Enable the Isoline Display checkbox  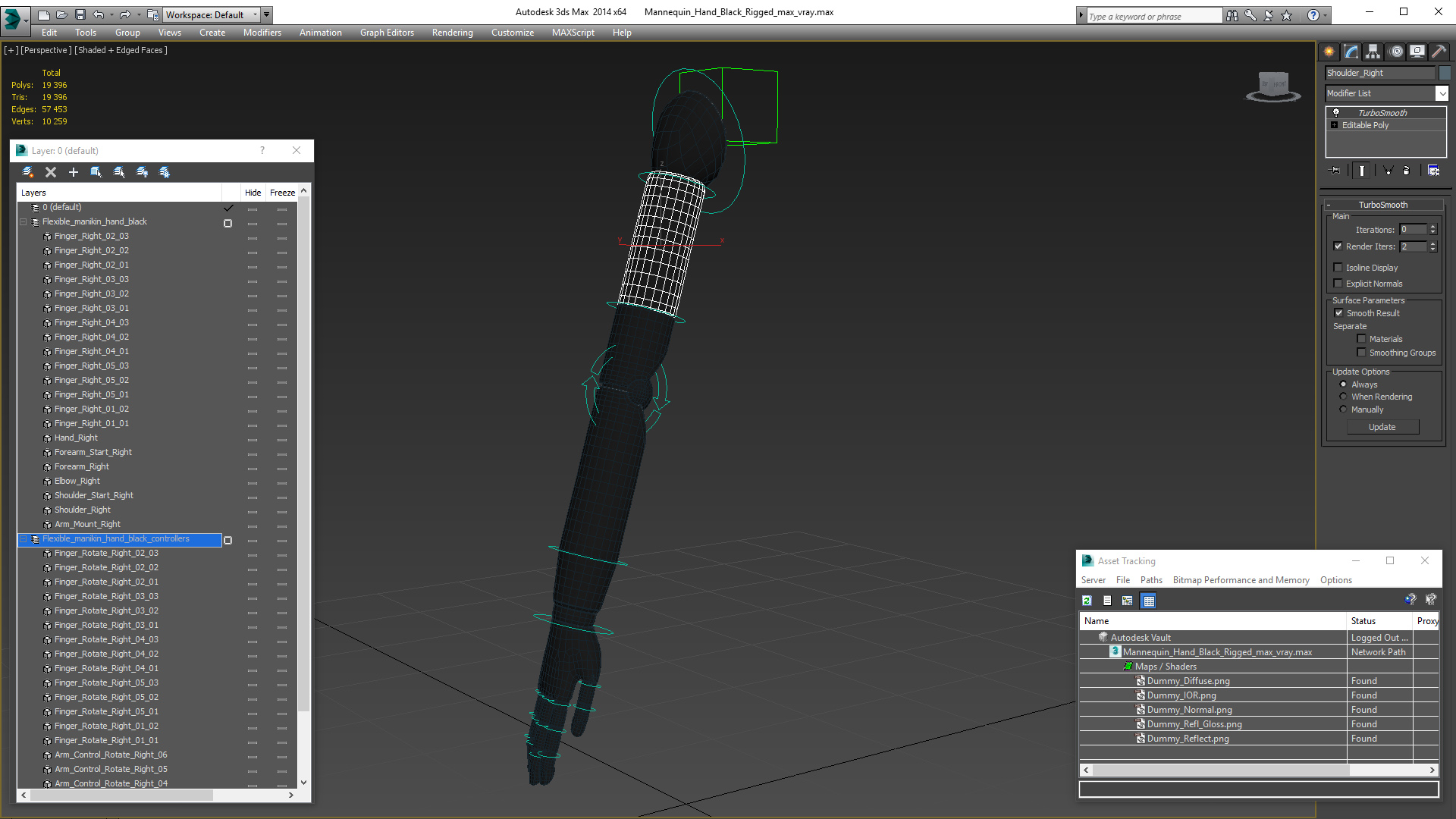tap(1338, 268)
